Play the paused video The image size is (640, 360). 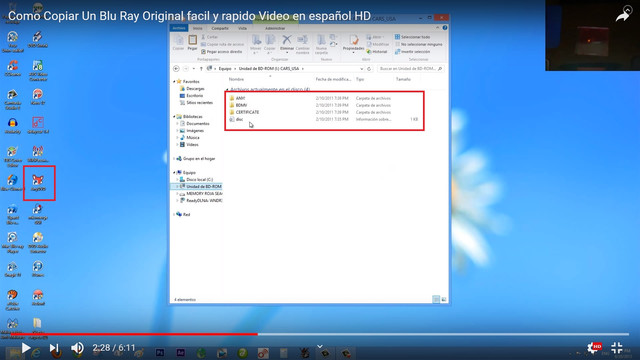[26, 348]
